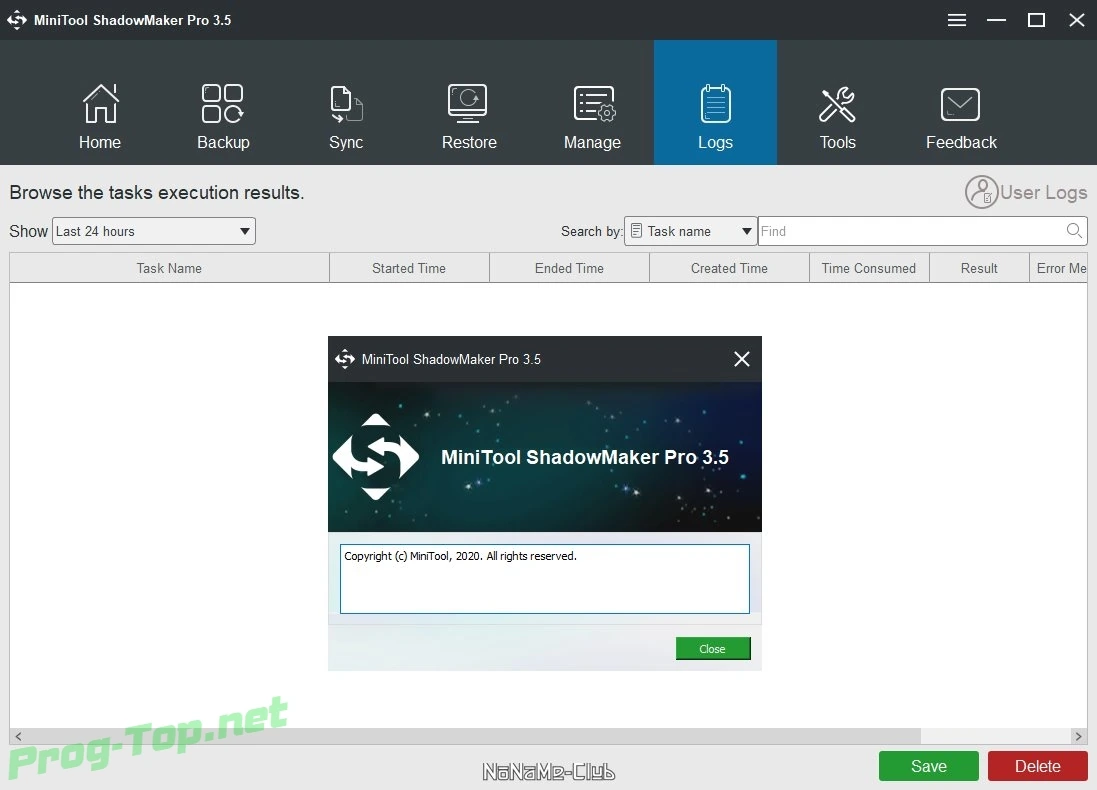The image size is (1097, 790).
Task: Maximize the ShadowMaker window
Action: (x=1036, y=20)
